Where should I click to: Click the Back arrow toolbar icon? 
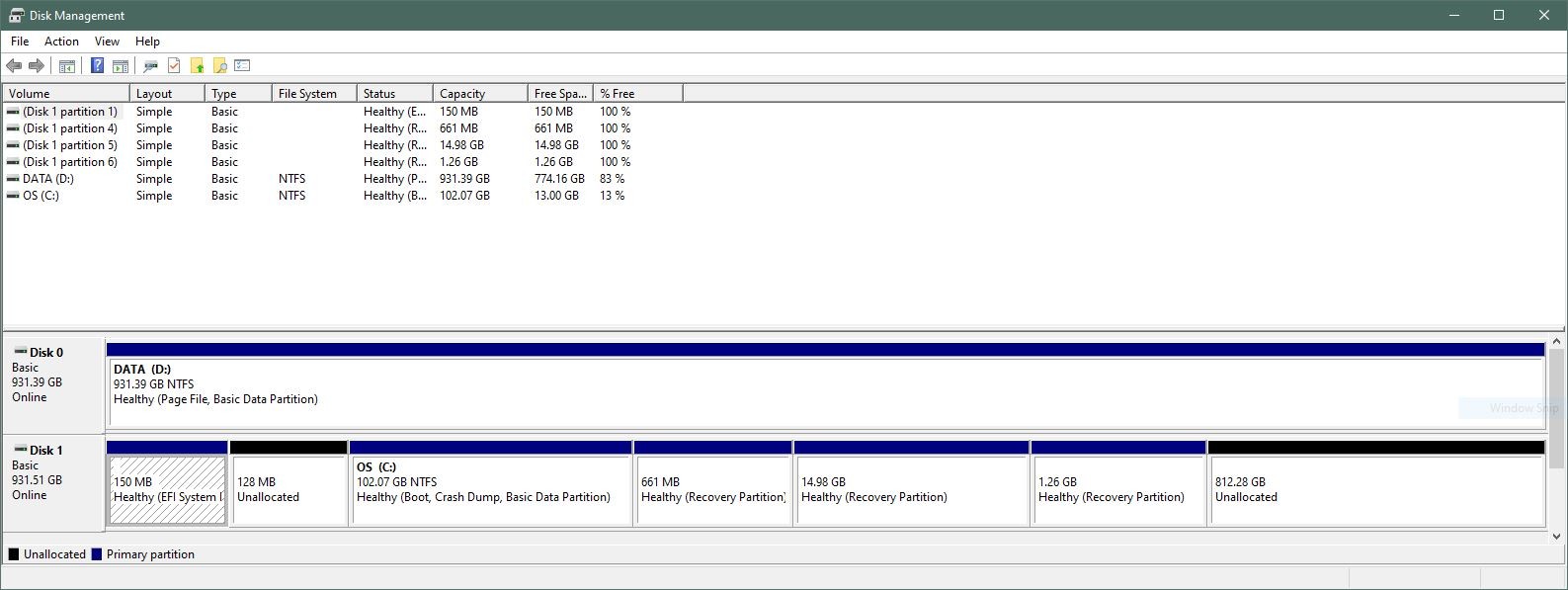[x=14, y=66]
